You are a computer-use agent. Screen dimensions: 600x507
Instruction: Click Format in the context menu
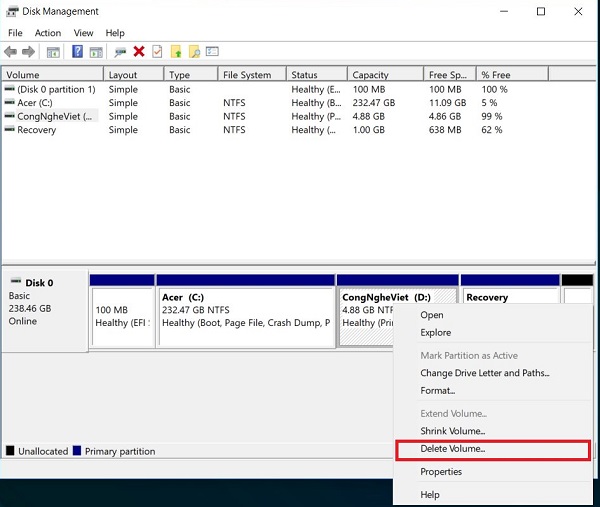pyautogui.click(x=437, y=391)
